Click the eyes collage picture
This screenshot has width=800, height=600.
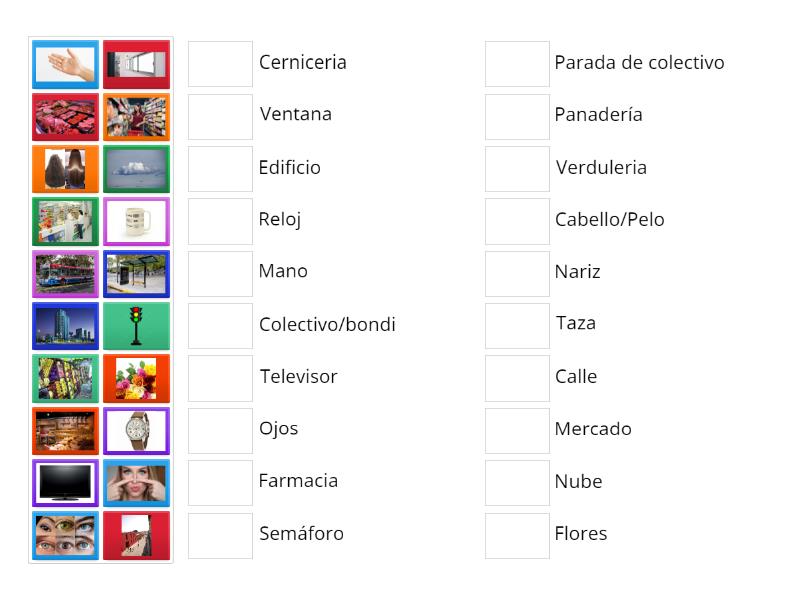click(65, 533)
